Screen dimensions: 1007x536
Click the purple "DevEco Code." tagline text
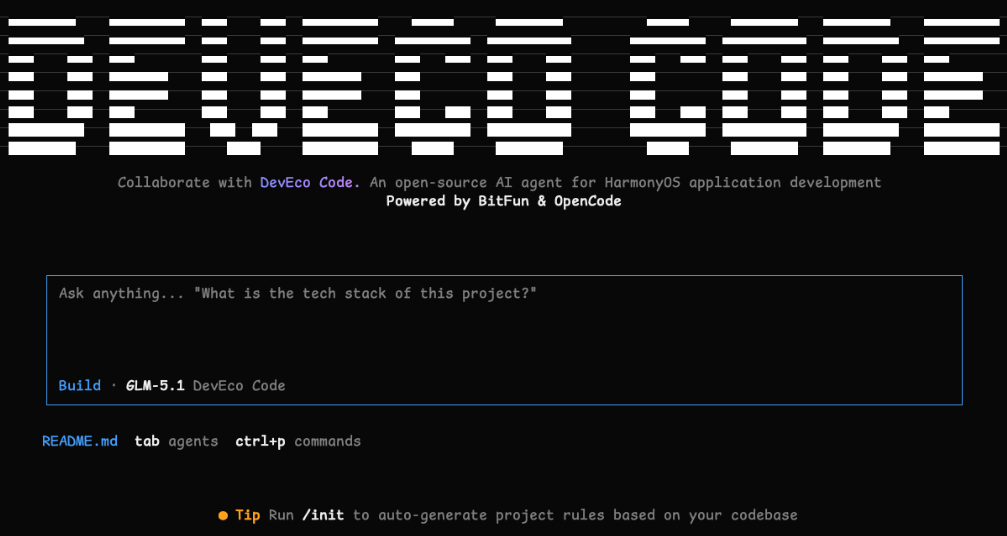point(310,182)
